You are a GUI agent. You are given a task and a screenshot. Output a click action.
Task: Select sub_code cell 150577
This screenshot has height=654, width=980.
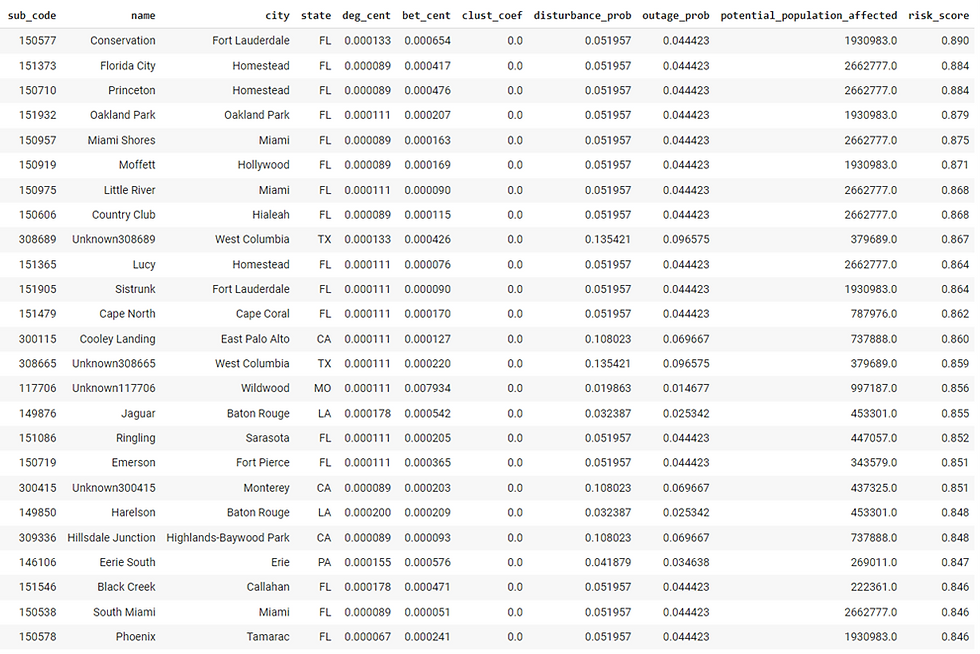coord(38,41)
